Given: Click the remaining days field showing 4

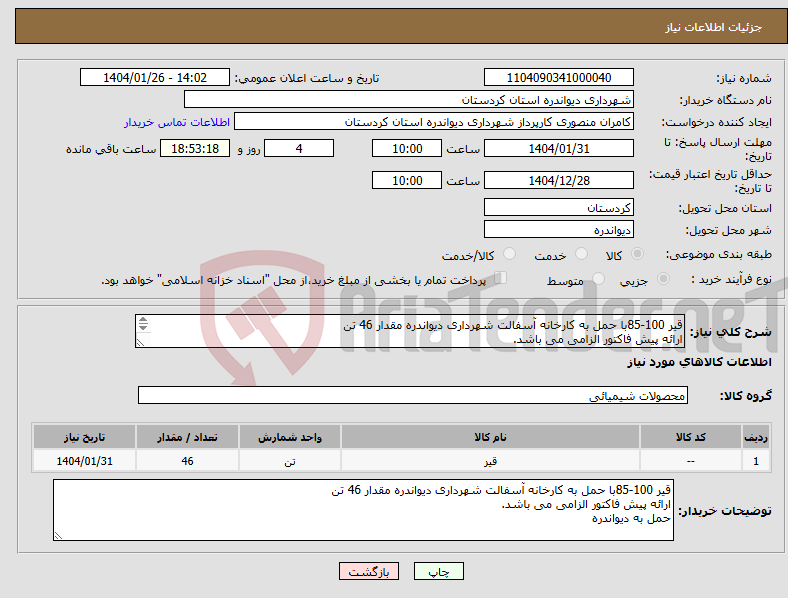Looking at the screenshot, I should pyautogui.click(x=299, y=148).
